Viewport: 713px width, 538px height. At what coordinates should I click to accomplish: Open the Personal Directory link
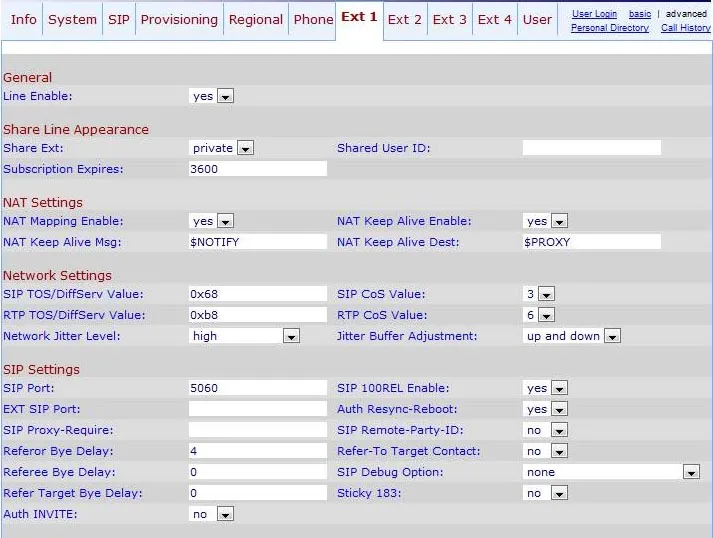coord(609,28)
